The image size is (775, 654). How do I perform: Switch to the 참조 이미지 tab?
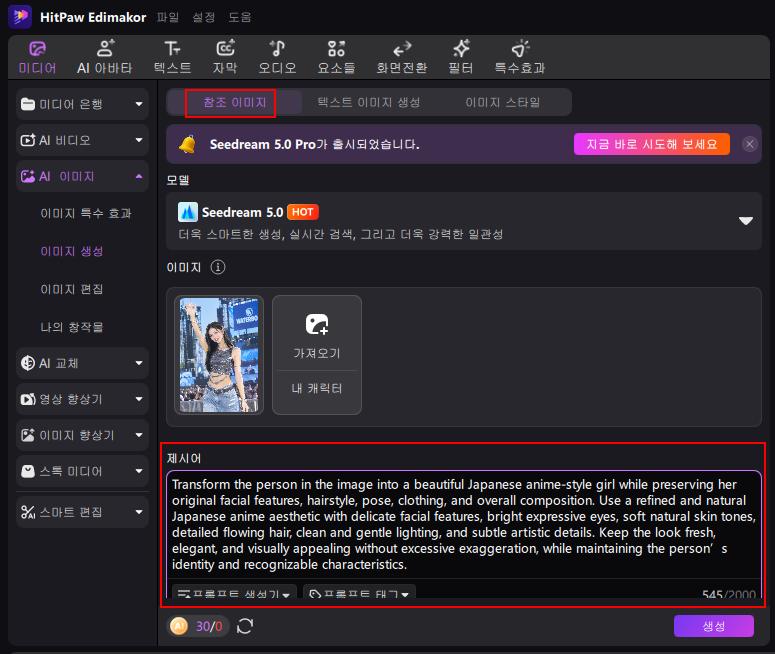pyautogui.click(x=235, y=102)
